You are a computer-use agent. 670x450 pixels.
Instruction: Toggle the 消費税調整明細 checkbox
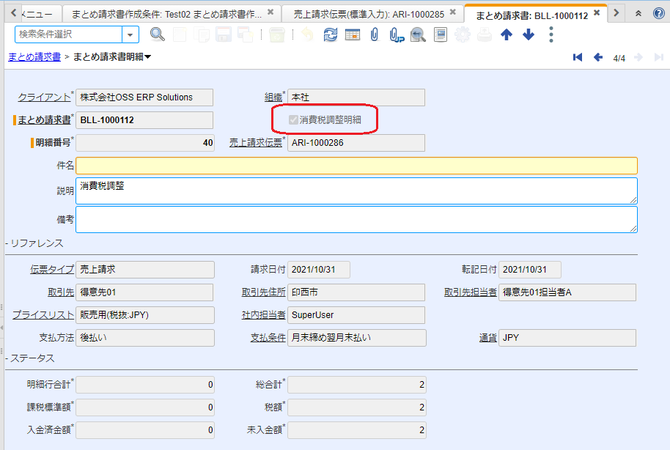tap(293, 120)
